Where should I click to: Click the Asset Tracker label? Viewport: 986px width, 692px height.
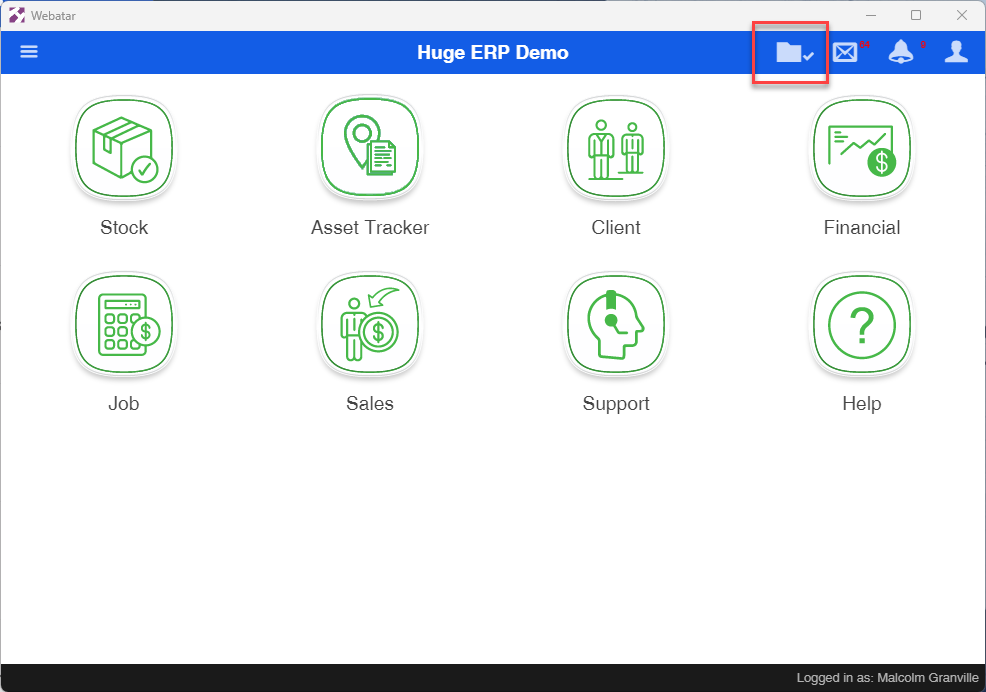pos(370,228)
